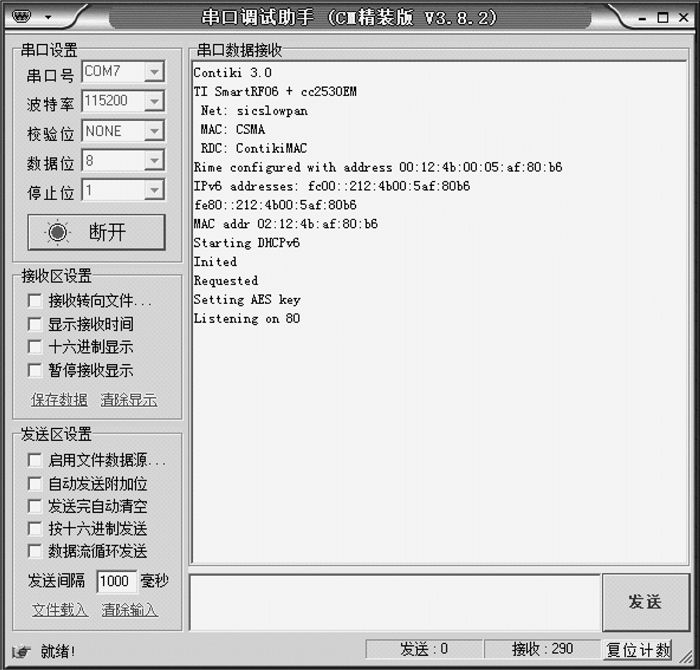
Task: Open the 停止位 dropdown
Action: click(x=154, y=190)
